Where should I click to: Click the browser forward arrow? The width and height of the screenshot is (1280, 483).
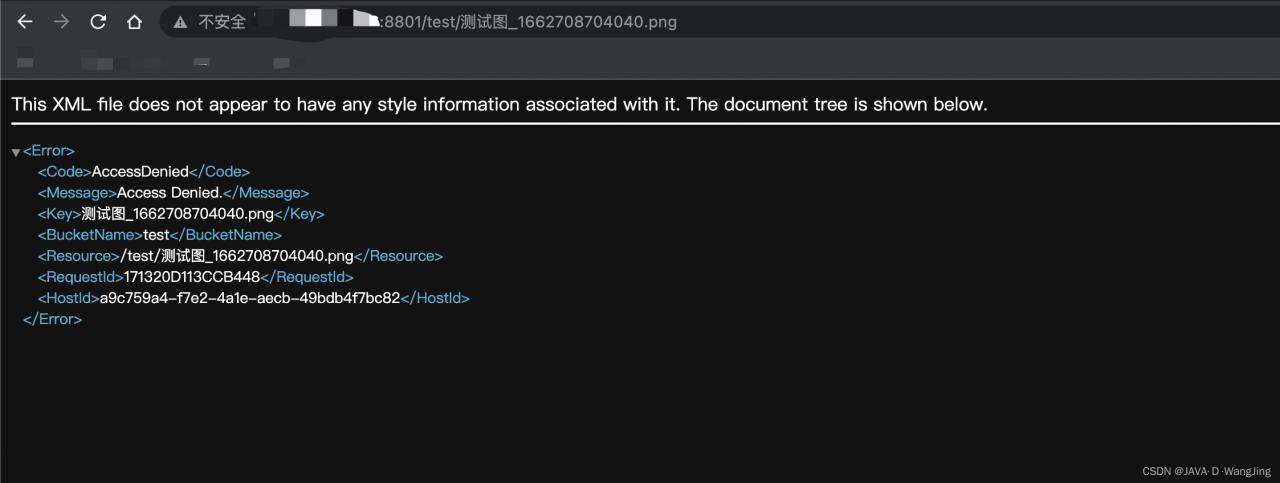pyautogui.click(x=62, y=22)
